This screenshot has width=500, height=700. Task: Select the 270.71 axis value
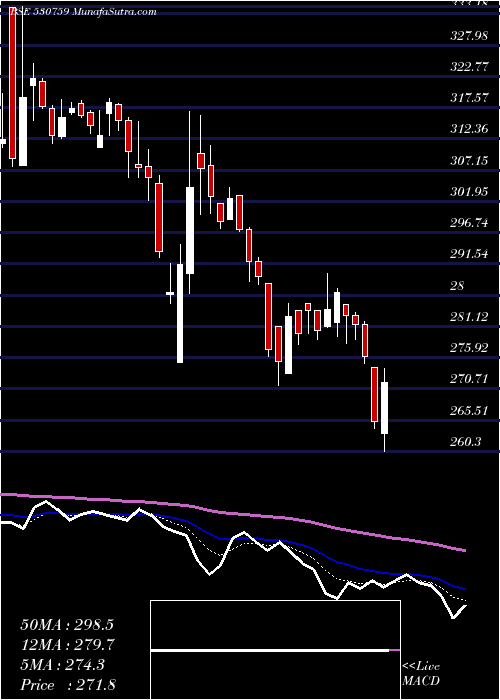coord(469,379)
